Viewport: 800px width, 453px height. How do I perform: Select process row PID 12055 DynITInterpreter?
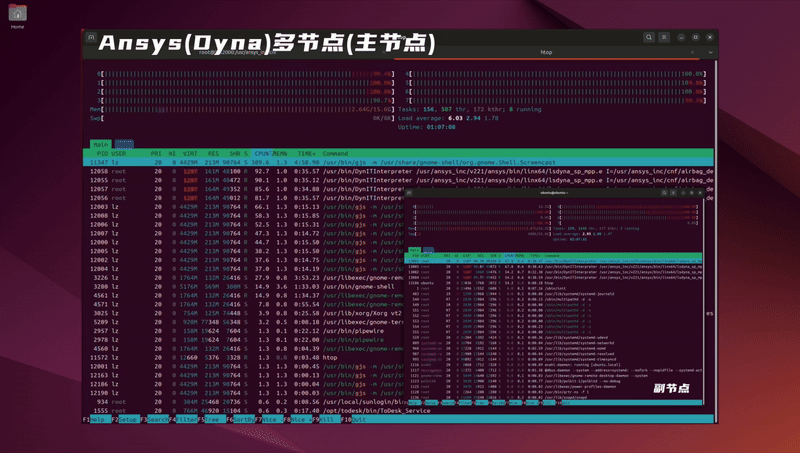pos(398,180)
